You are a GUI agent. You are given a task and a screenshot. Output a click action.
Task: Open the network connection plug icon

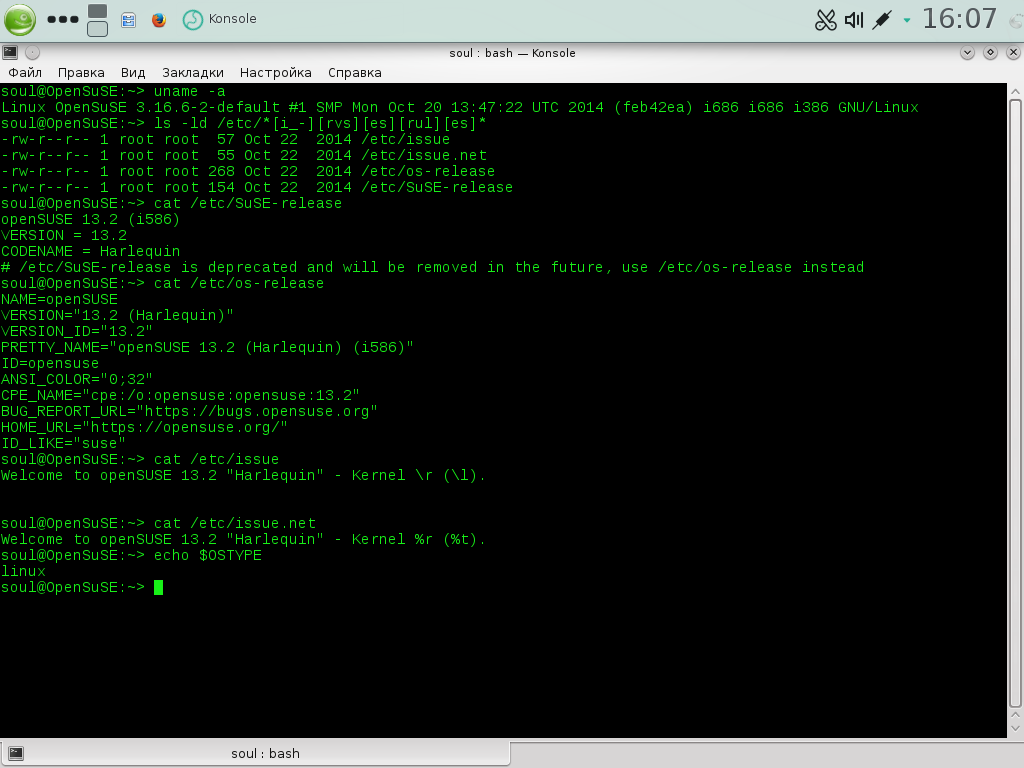pyautogui.click(x=881, y=20)
